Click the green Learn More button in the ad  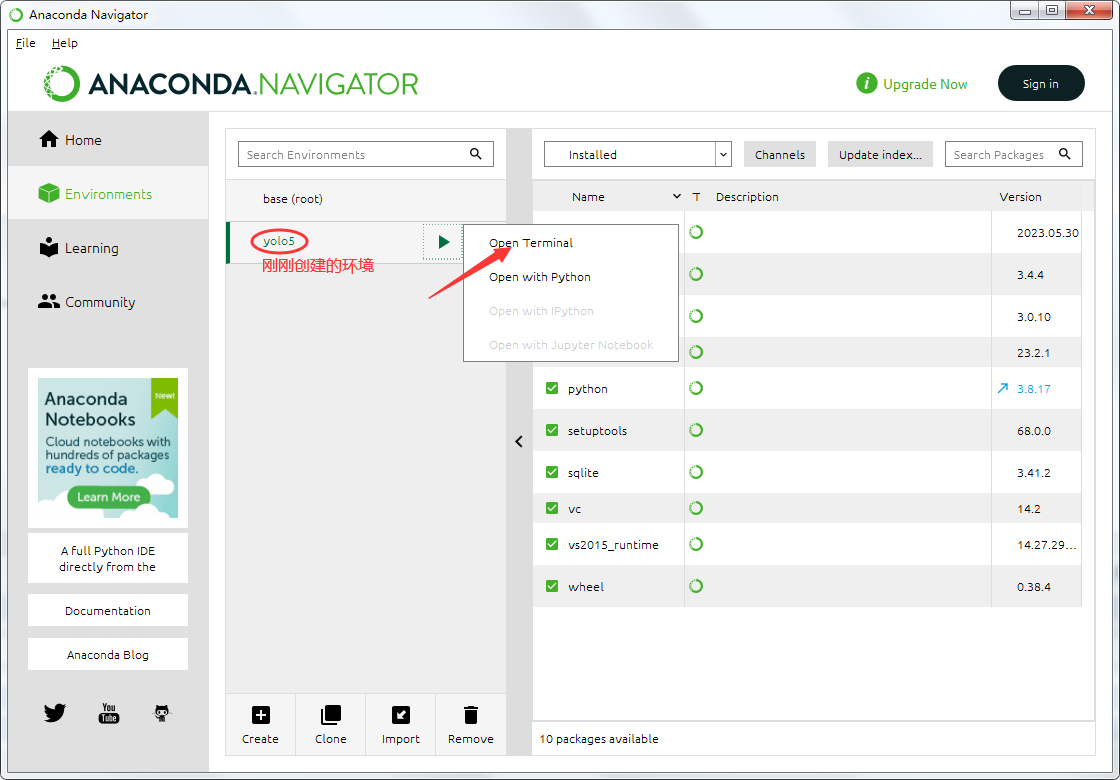click(x=109, y=497)
